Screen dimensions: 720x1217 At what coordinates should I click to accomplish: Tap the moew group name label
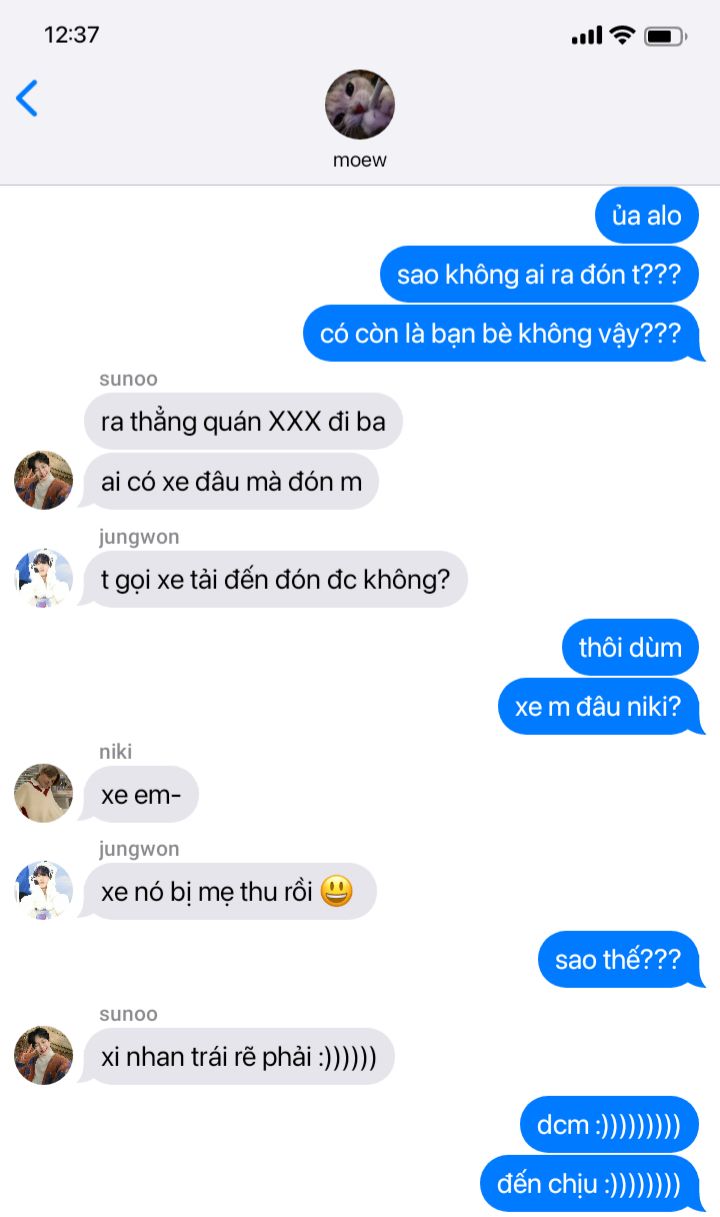(360, 160)
